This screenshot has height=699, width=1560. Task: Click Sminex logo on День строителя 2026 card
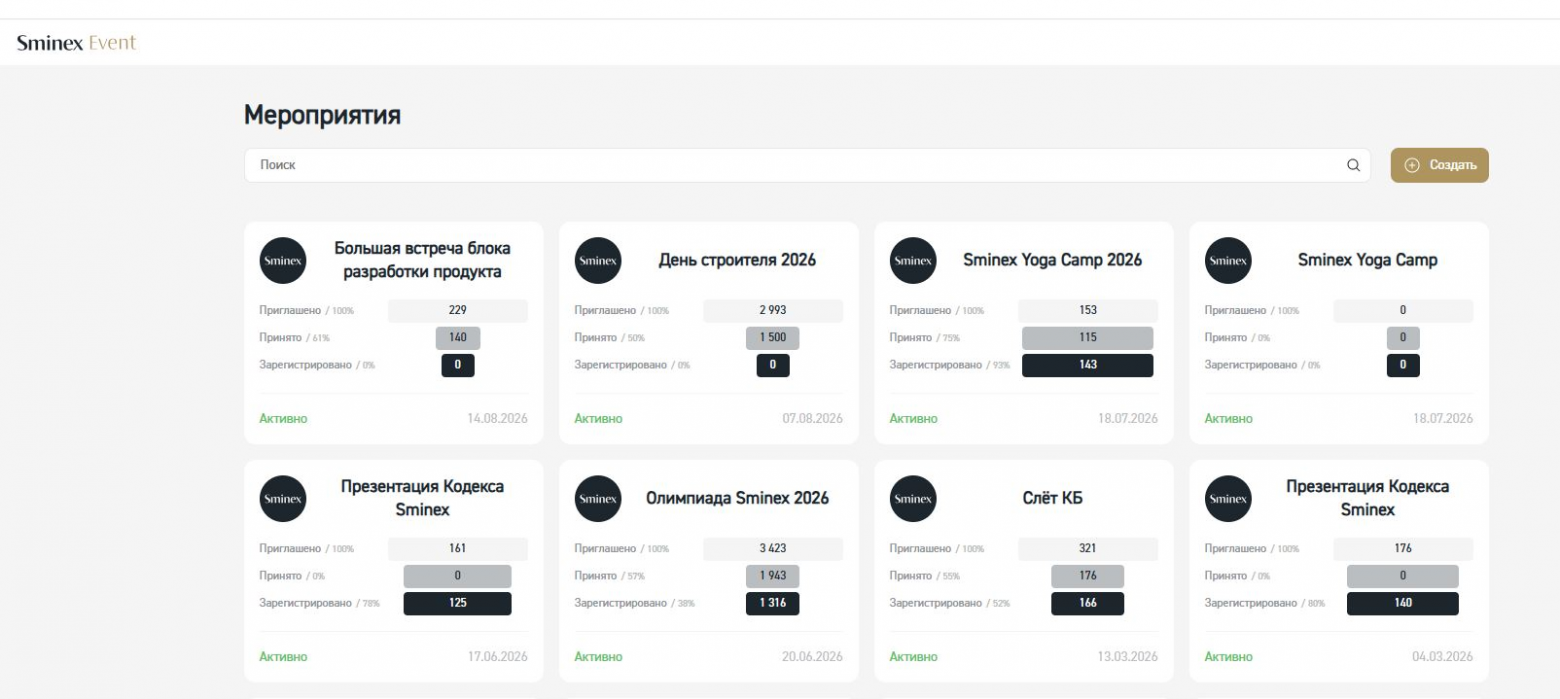[598, 260]
